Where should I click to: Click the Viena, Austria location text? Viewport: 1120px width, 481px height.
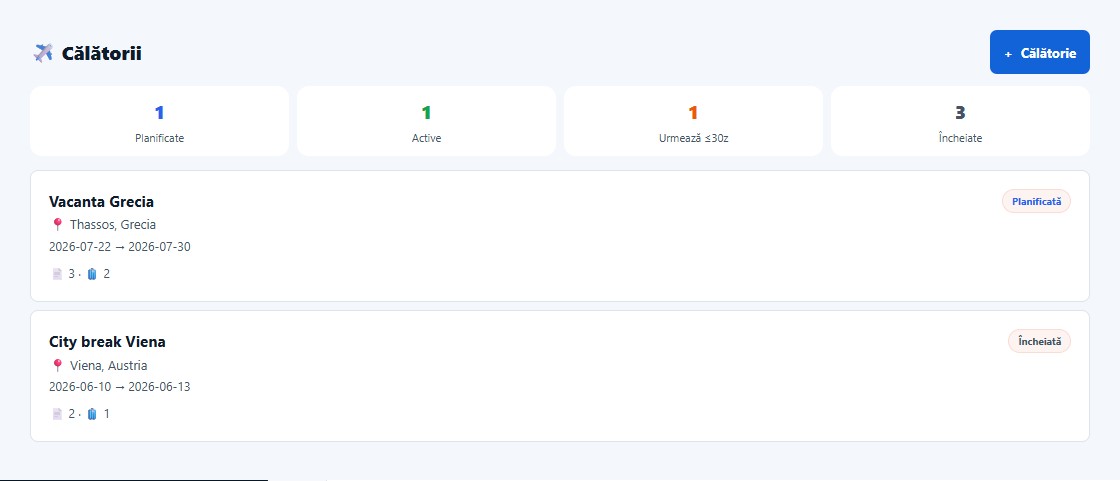coord(109,365)
